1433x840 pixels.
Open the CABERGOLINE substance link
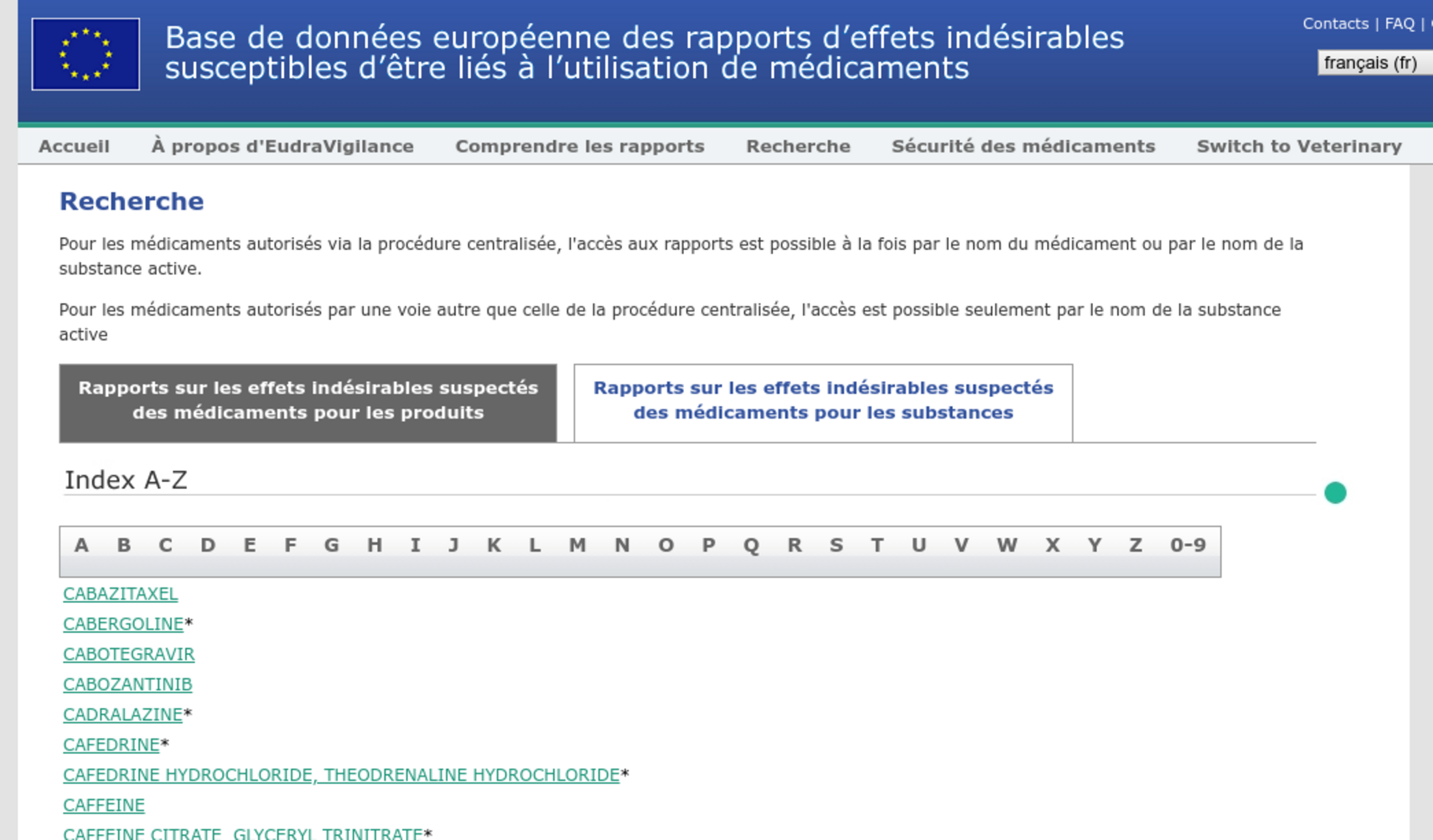tap(123, 624)
